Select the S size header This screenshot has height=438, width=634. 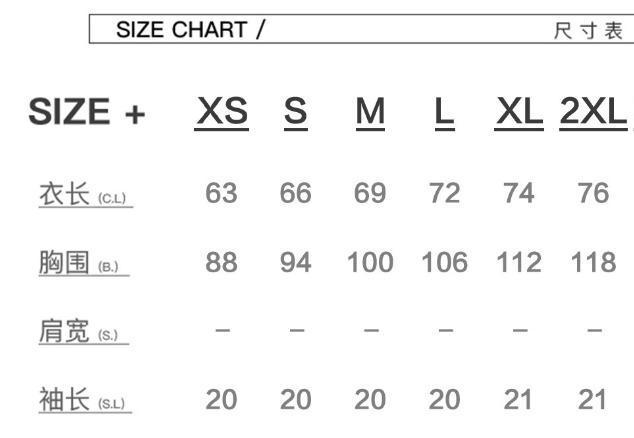(x=295, y=112)
